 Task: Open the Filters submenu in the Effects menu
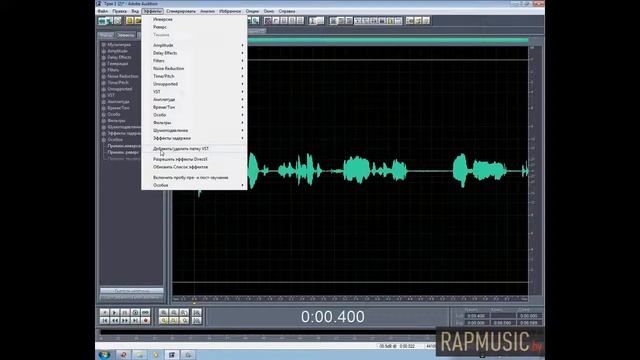194,61
